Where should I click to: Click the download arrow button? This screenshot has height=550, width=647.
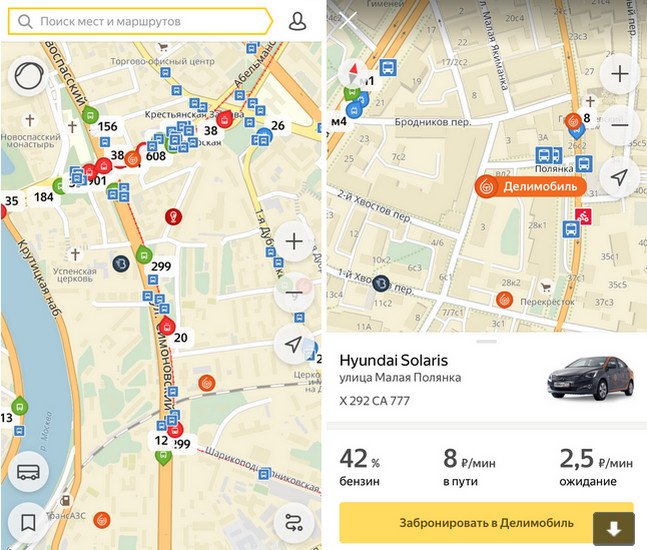tap(614, 529)
